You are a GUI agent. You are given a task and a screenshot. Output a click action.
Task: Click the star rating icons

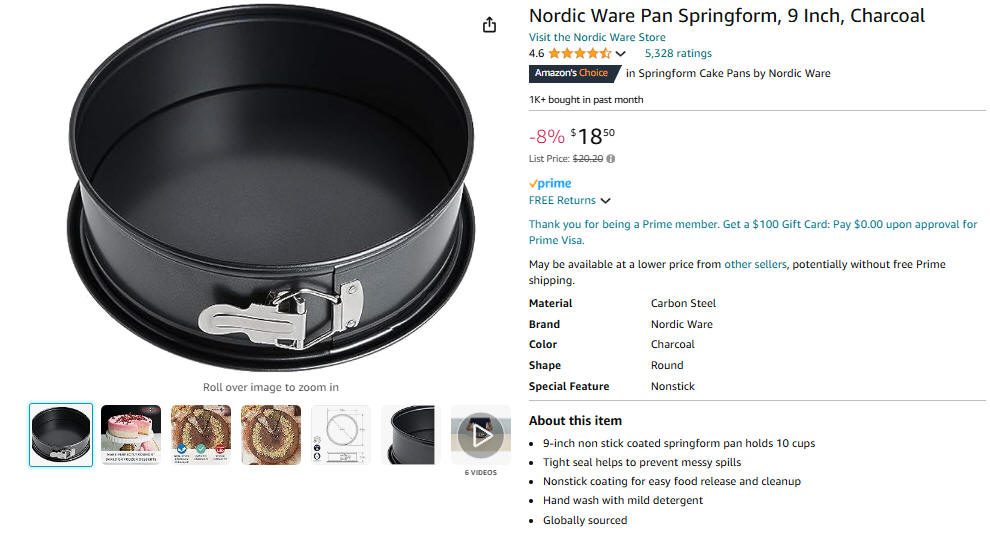point(580,54)
